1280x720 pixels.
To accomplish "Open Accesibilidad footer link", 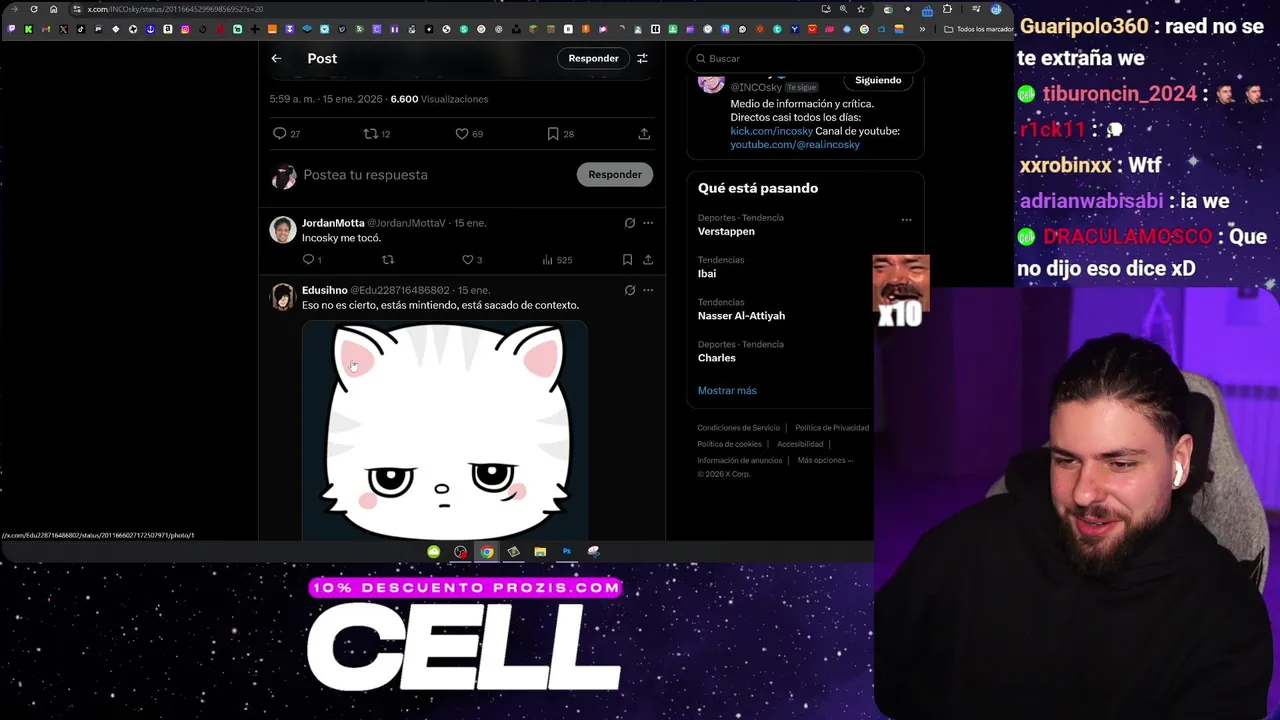I will (x=800, y=444).
